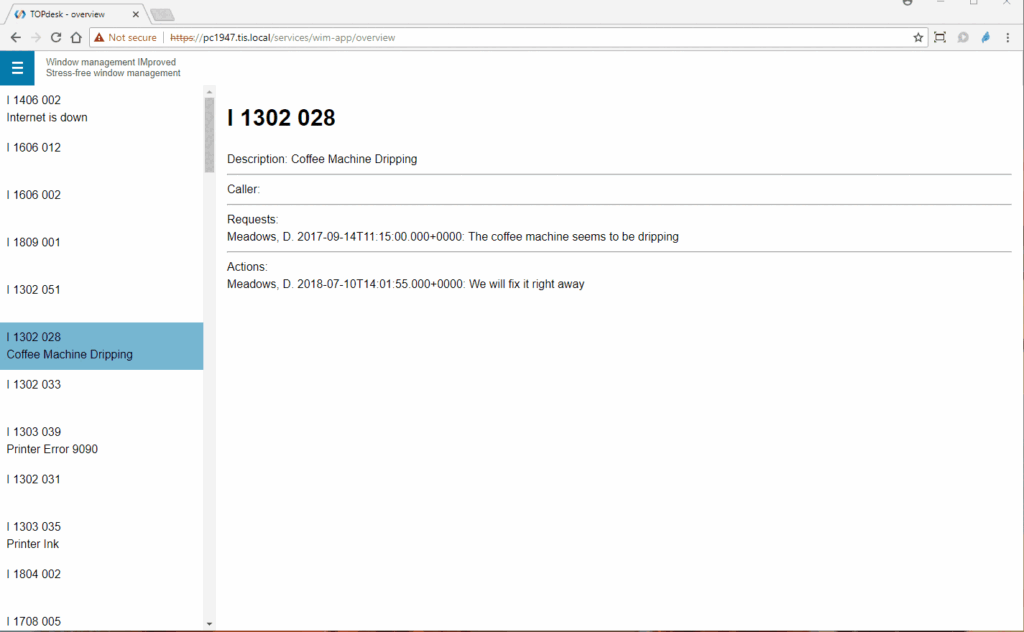Reload the current page
Image resolution: width=1024 pixels, height=632 pixels.
point(56,37)
